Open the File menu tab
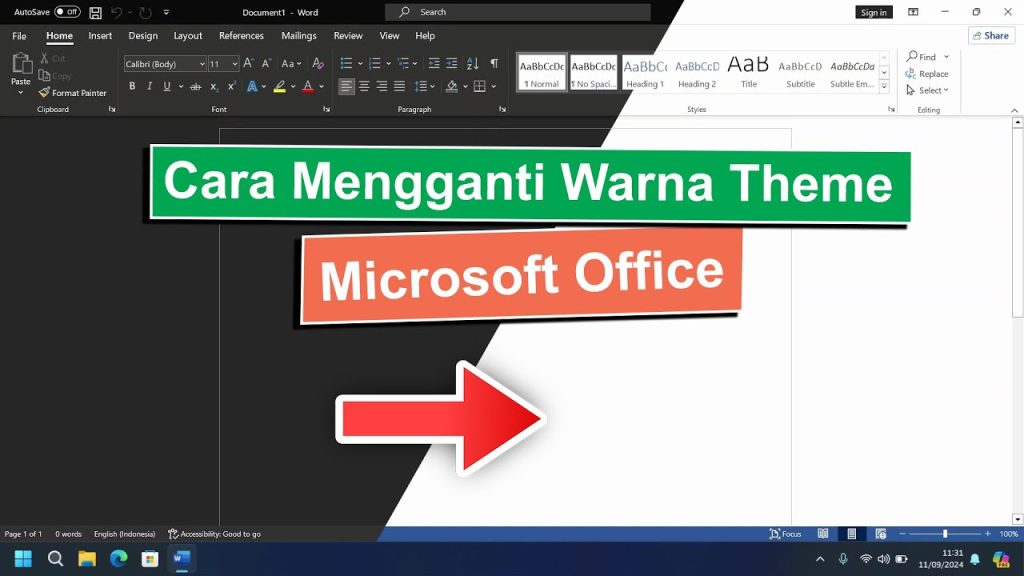The height and width of the screenshot is (576, 1024). coord(20,36)
